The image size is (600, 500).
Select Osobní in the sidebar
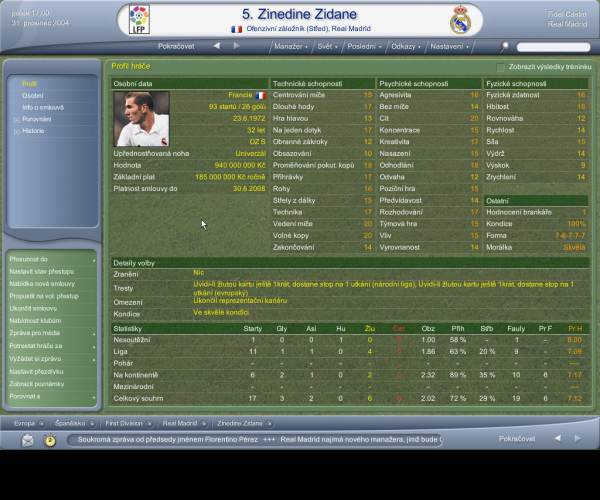pos(33,96)
